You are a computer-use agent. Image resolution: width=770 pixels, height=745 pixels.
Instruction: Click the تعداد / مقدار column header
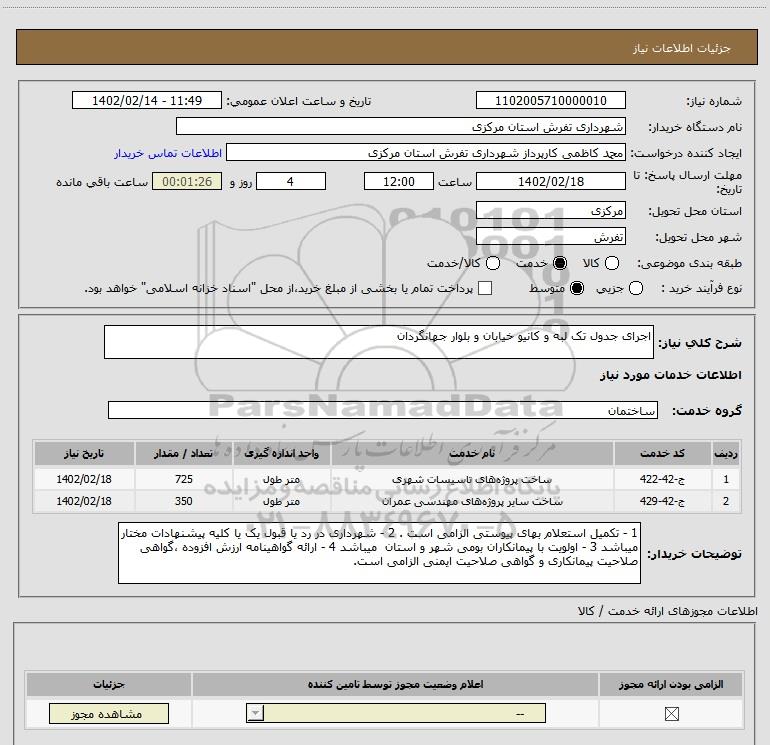[184, 453]
